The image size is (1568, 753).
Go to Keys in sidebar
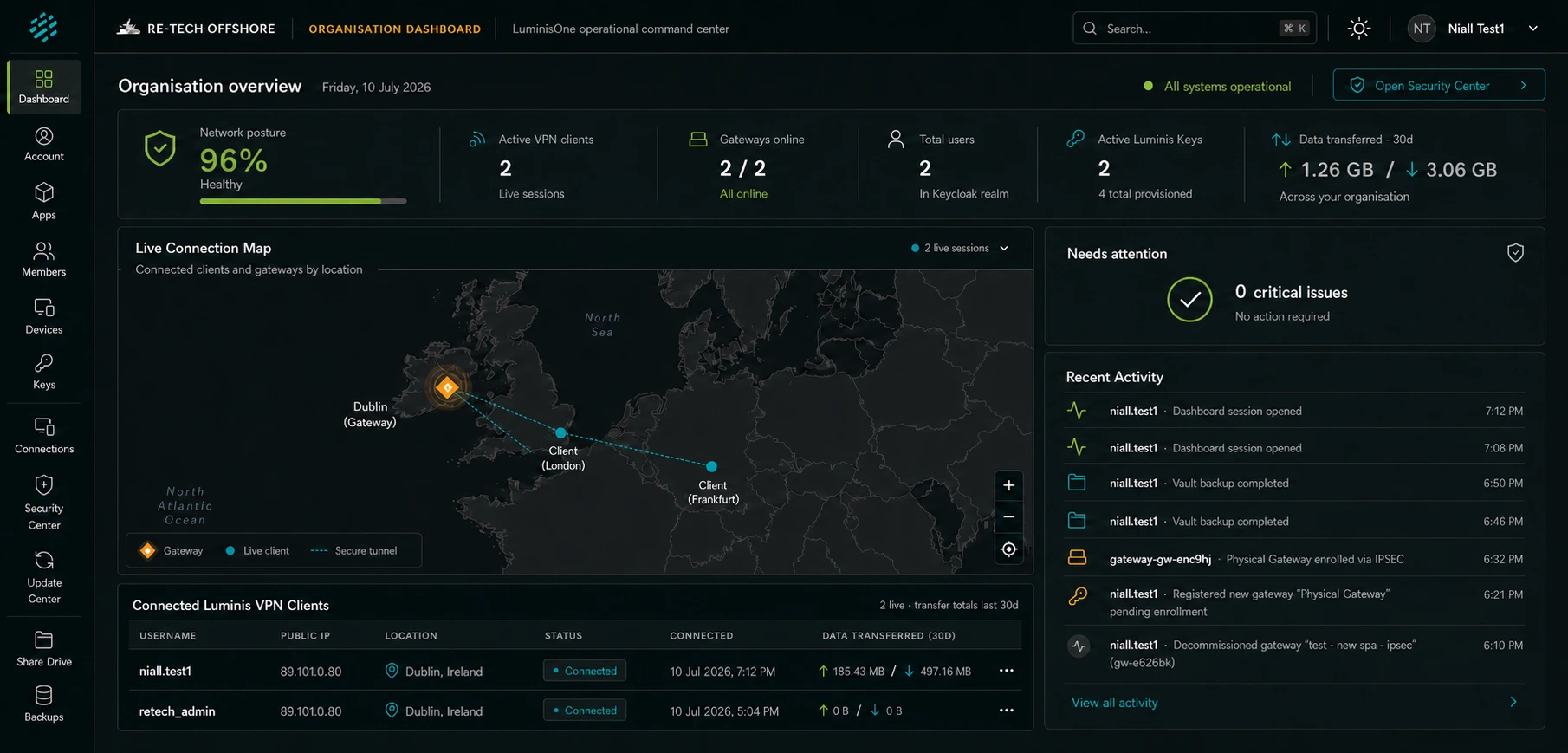pyautogui.click(x=44, y=372)
